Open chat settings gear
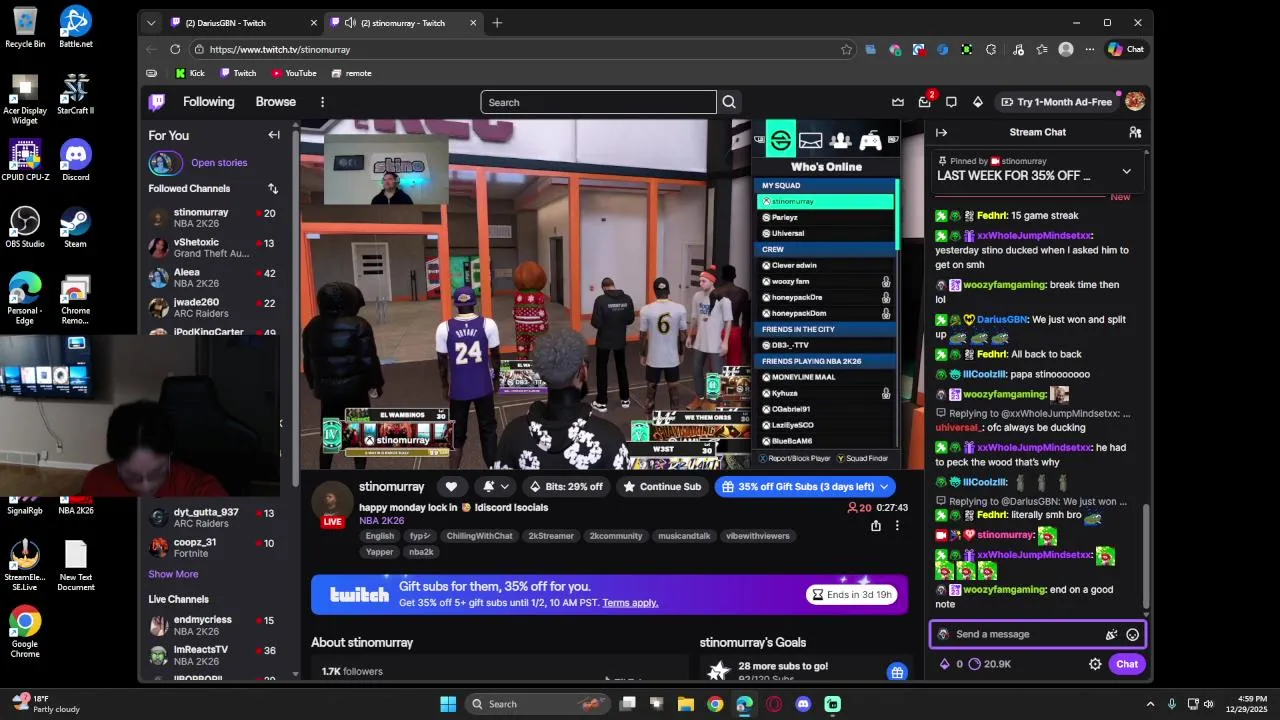The image size is (1280, 720). point(1095,664)
